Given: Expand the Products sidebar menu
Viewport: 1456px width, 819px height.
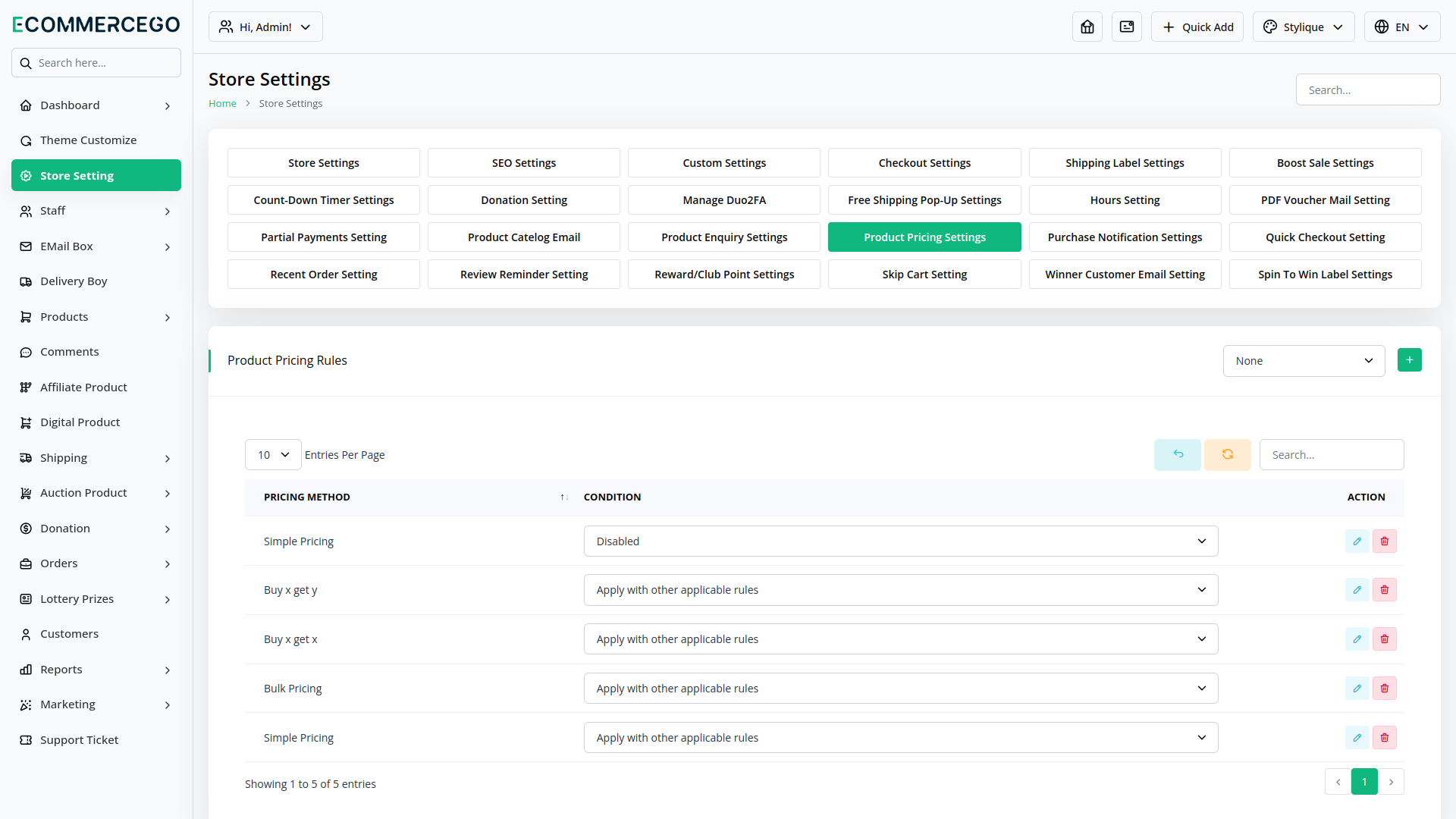Looking at the screenshot, I should [x=96, y=317].
